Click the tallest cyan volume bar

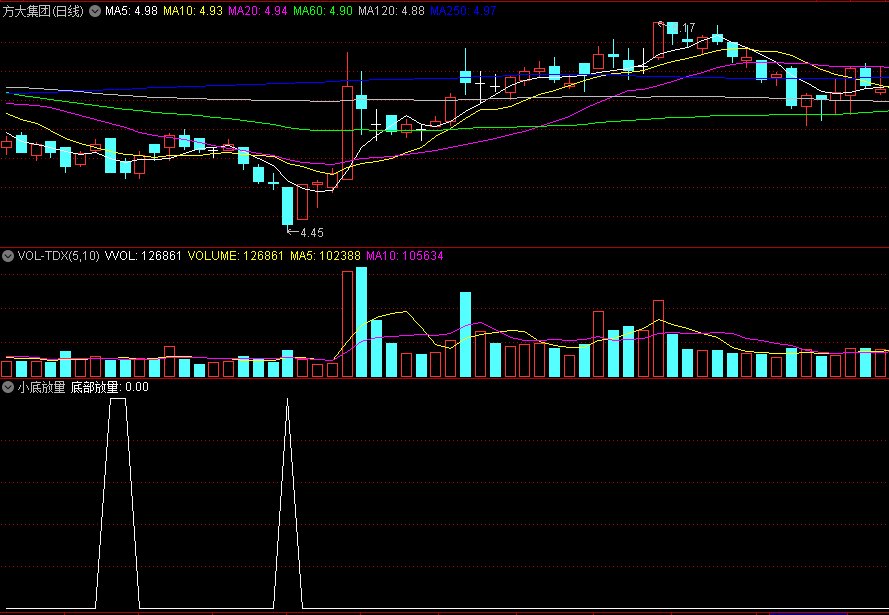[x=361, y=322]
